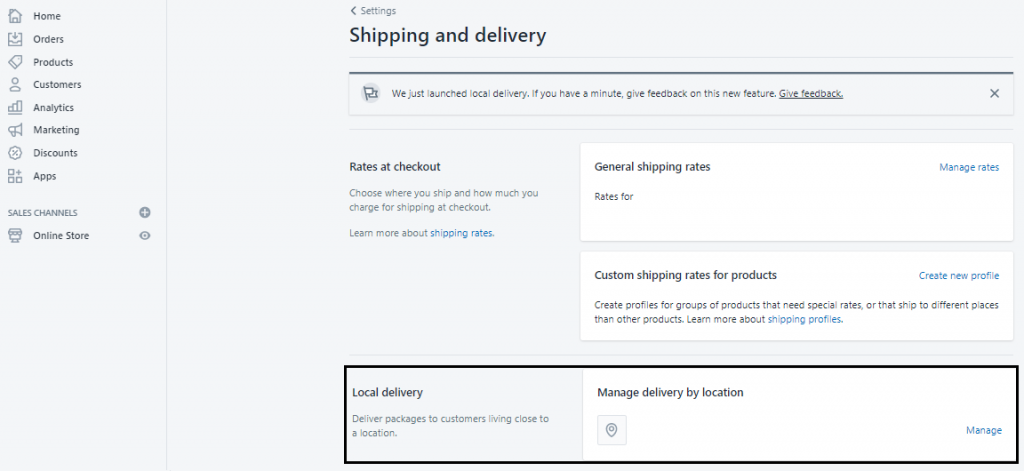1024x471 pixels.
Task: Click the Online Store storefront icon
Action: tap(15, 236)
